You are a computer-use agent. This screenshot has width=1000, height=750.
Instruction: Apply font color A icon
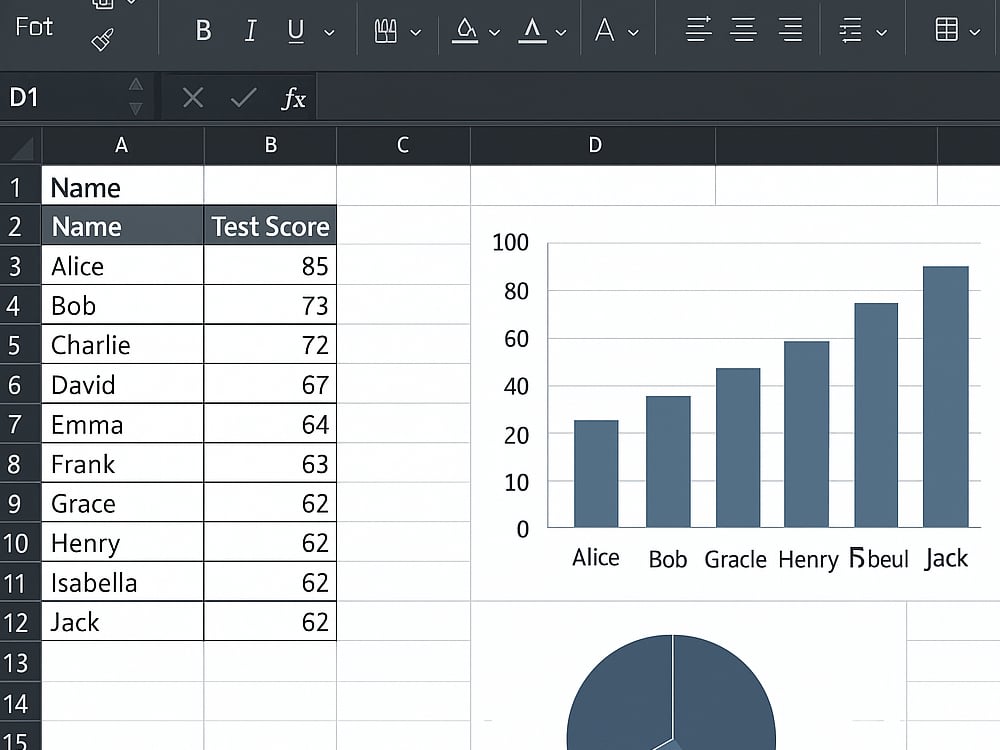tap(532, 31)
